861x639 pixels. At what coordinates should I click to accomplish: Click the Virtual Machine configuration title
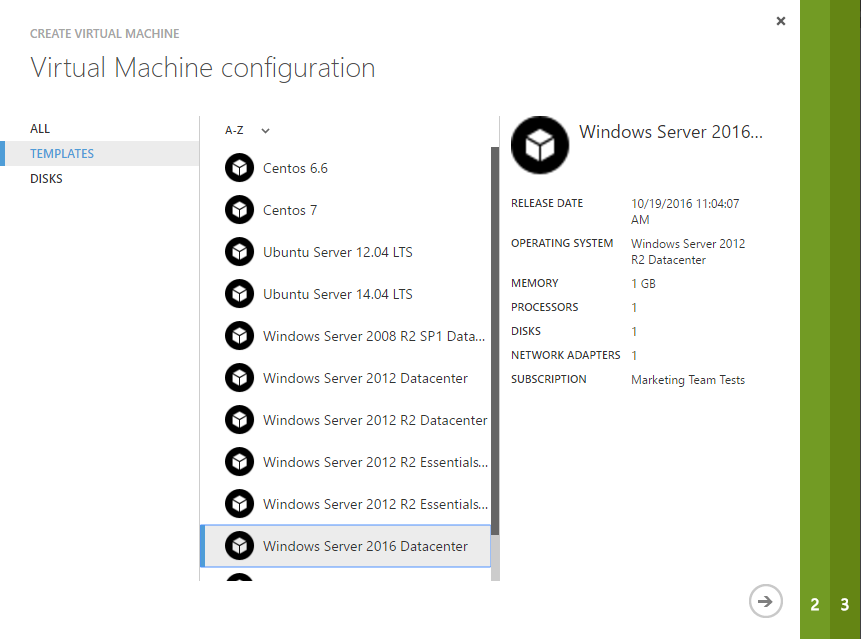[x=203, y=68]
